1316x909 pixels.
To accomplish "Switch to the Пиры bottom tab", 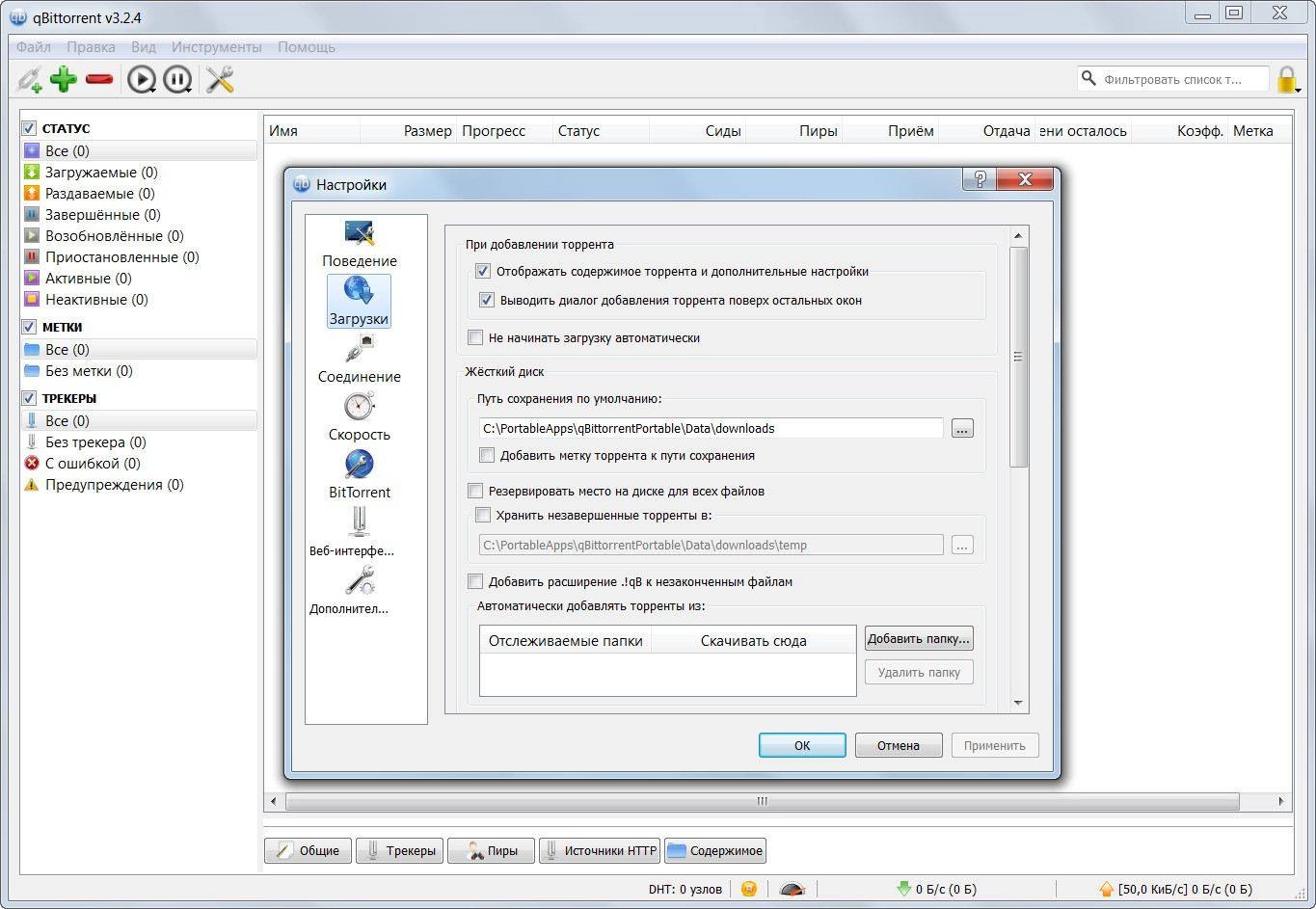I will pyautogui.click(x=491, y=851).
